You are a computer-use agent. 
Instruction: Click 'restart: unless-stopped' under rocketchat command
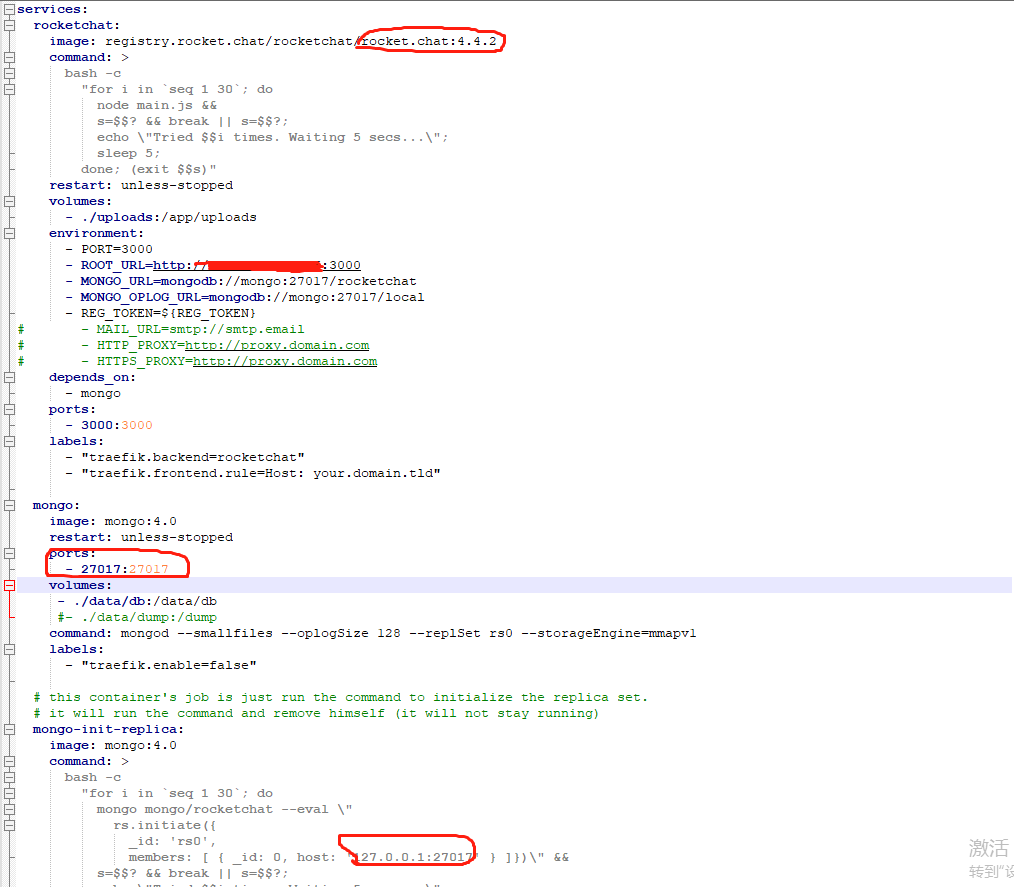click(x=141, y=186)
